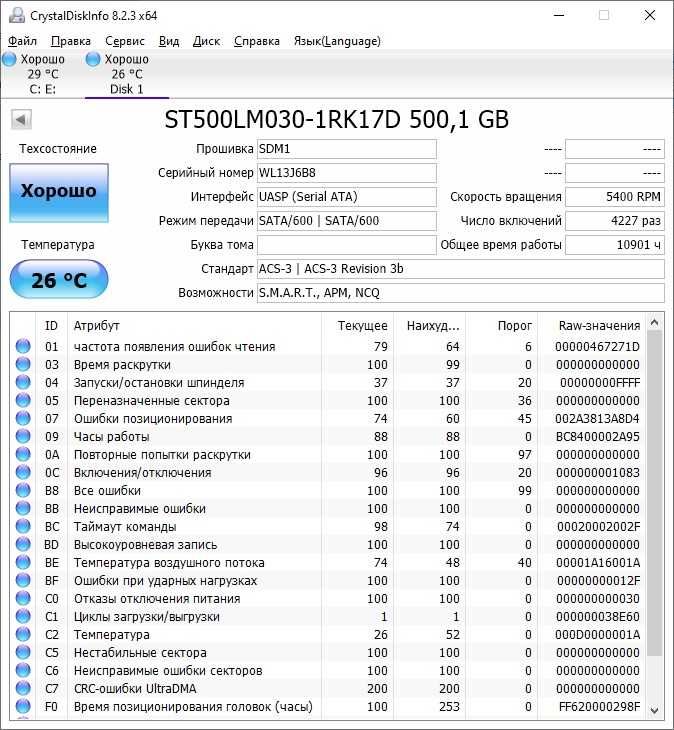The image size is (674, 730).
Task: Click the ID column header
Action: tap(51, 325)
